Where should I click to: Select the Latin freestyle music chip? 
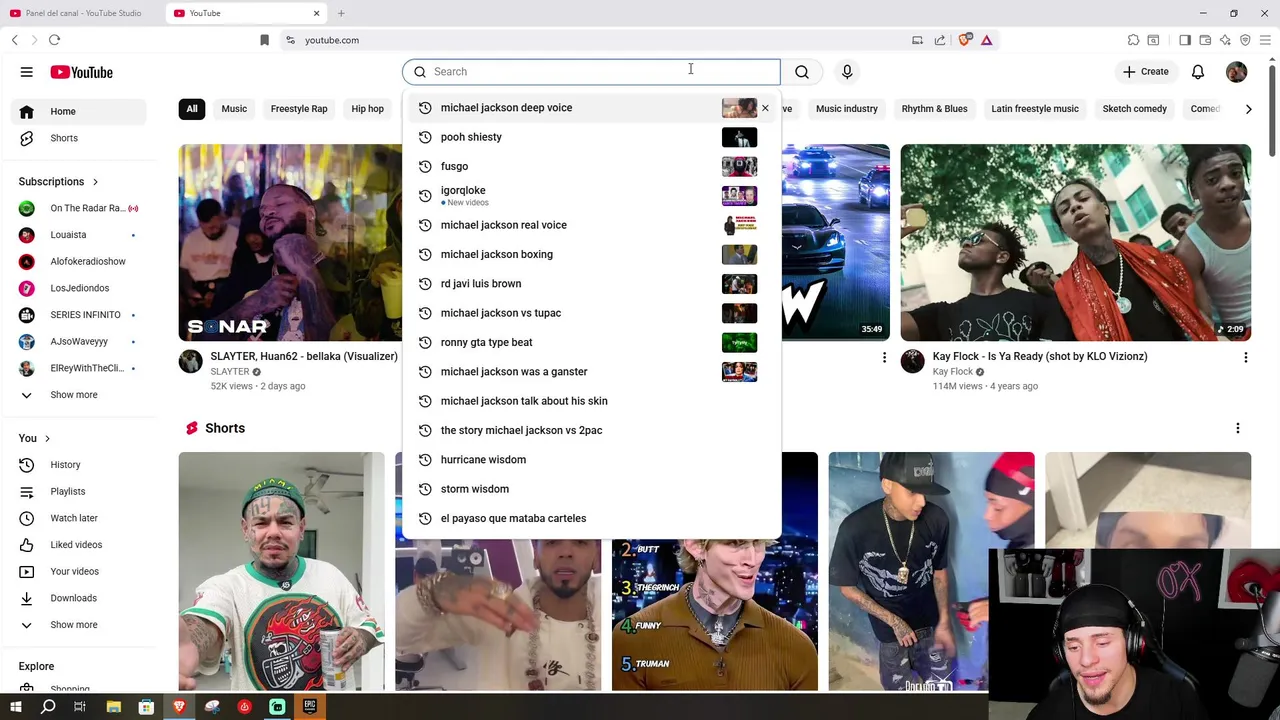point(1035,109)
